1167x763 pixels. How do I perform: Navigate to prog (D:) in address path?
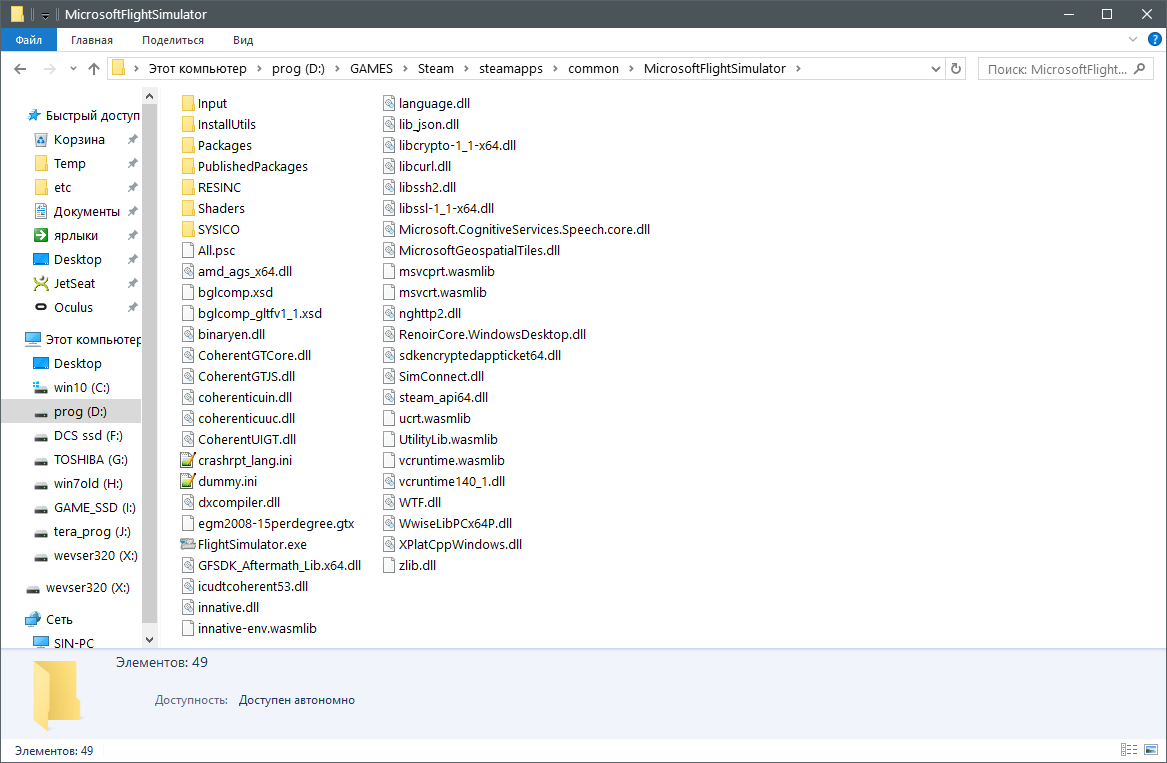coord(298,68)
